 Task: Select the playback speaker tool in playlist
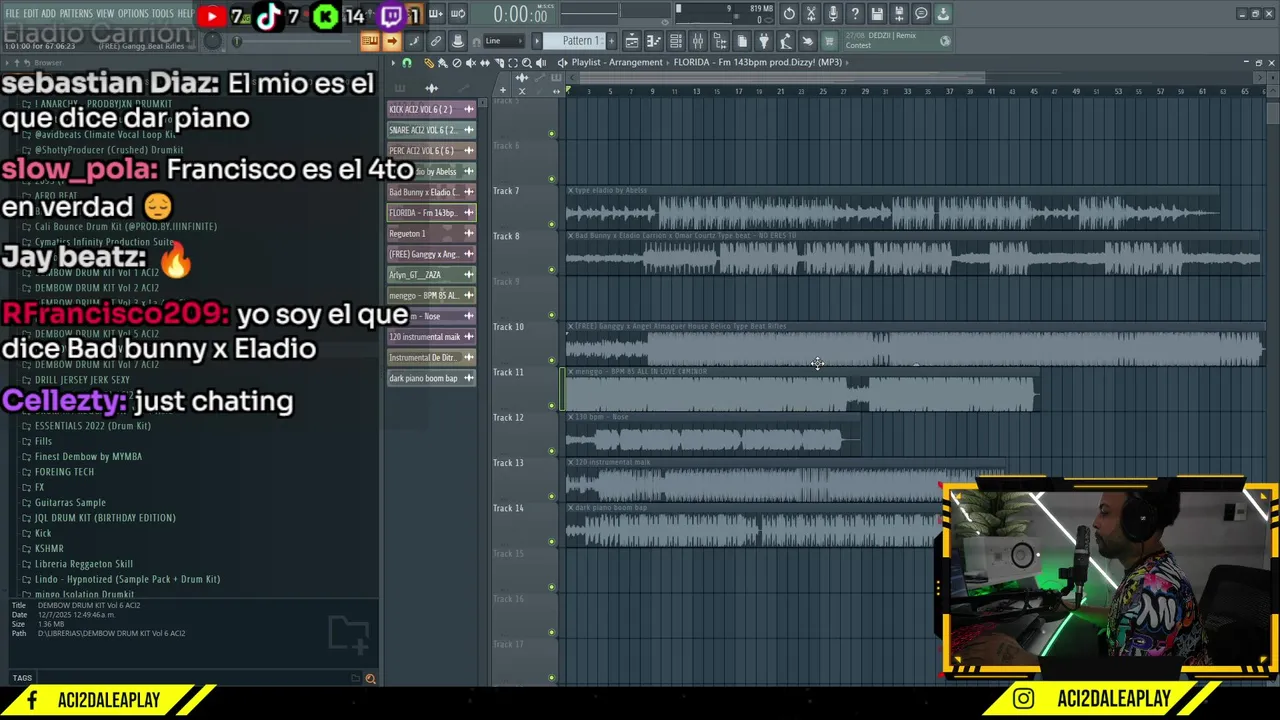541,62
